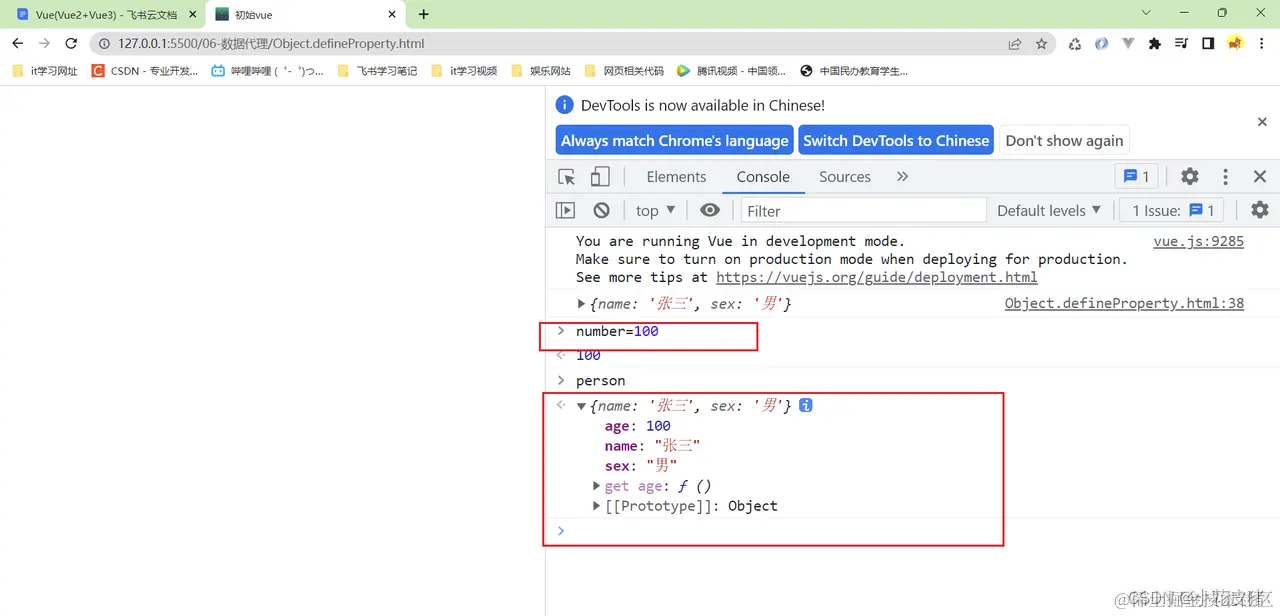Screen dimensions: 1280x616
Task: Open the it学习视频 bookmark folder
Action: [x=464, y=71]
